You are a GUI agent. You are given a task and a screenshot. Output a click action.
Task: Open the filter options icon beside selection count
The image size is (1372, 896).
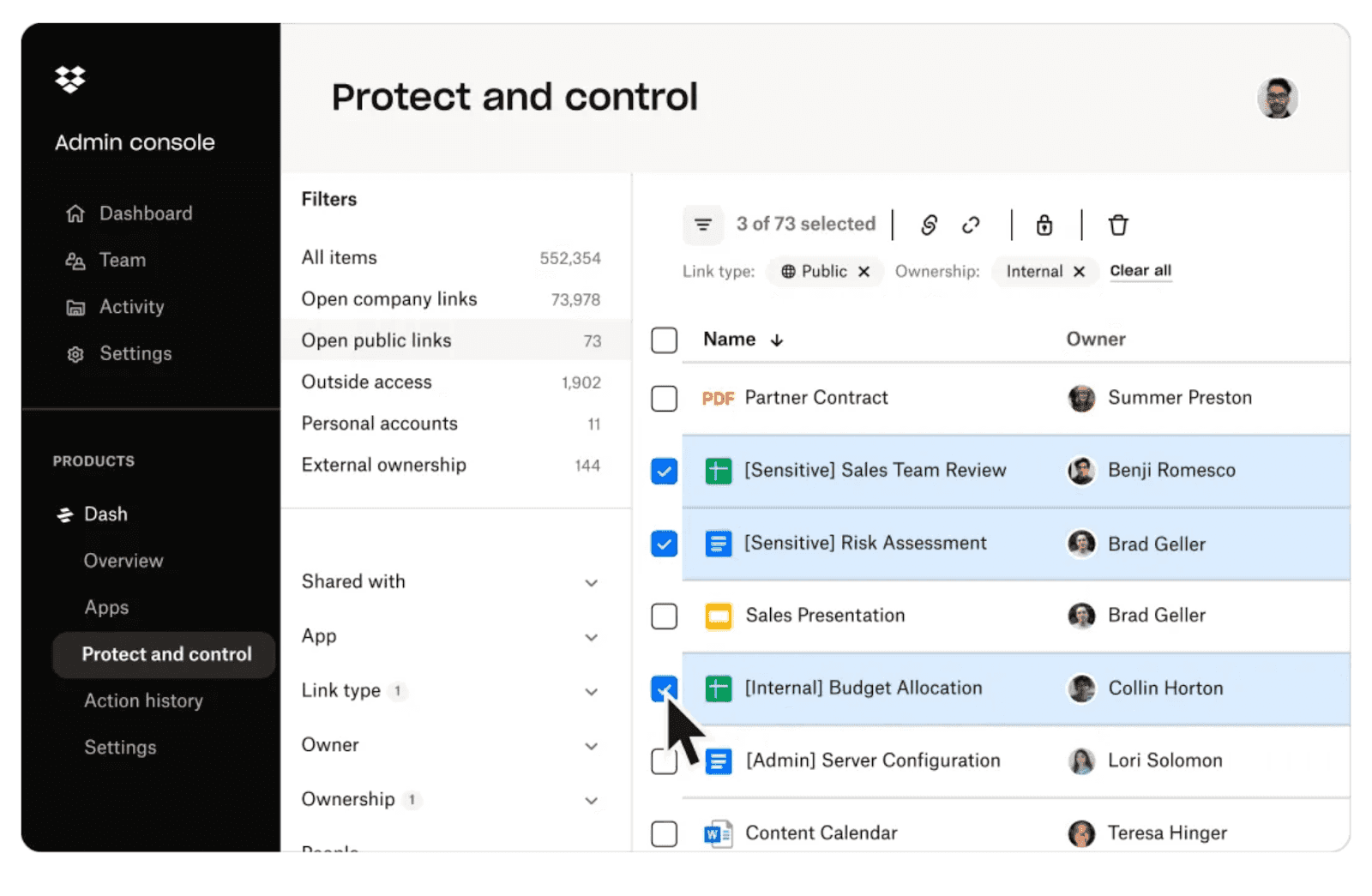[x=703, y=225]
